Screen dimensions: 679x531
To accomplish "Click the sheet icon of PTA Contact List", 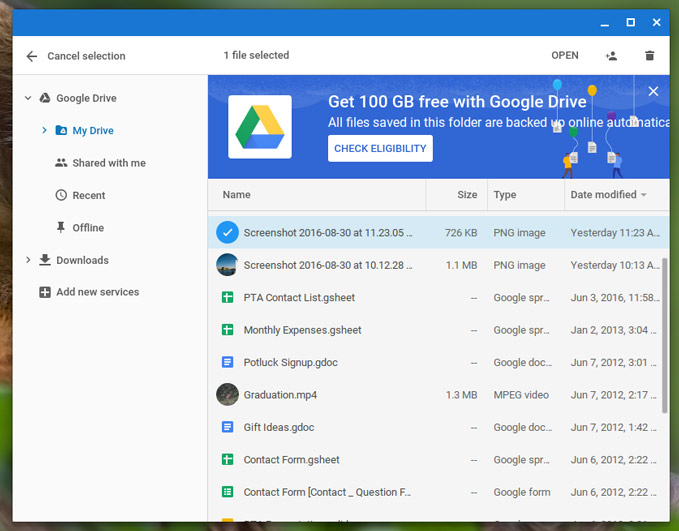I will 227,298.
